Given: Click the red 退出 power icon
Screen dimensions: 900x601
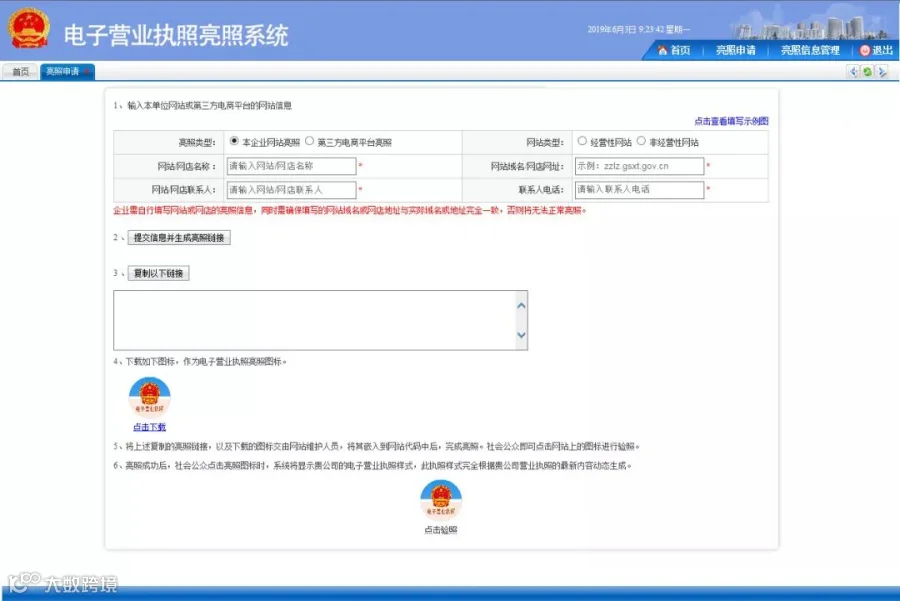Looking at the screenshot, I should click(864, 51).
